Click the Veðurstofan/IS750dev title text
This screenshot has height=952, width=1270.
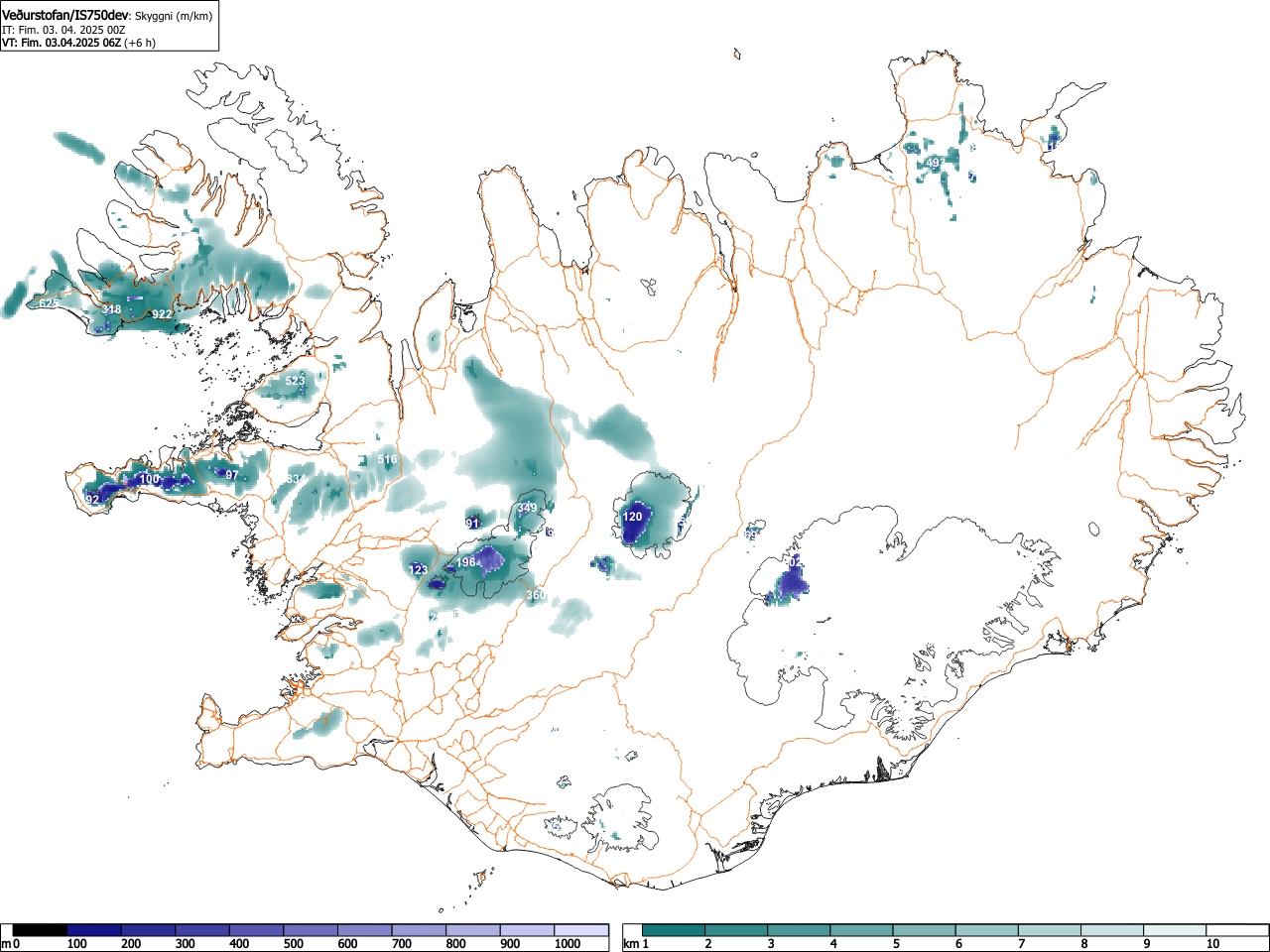[65, 15]
